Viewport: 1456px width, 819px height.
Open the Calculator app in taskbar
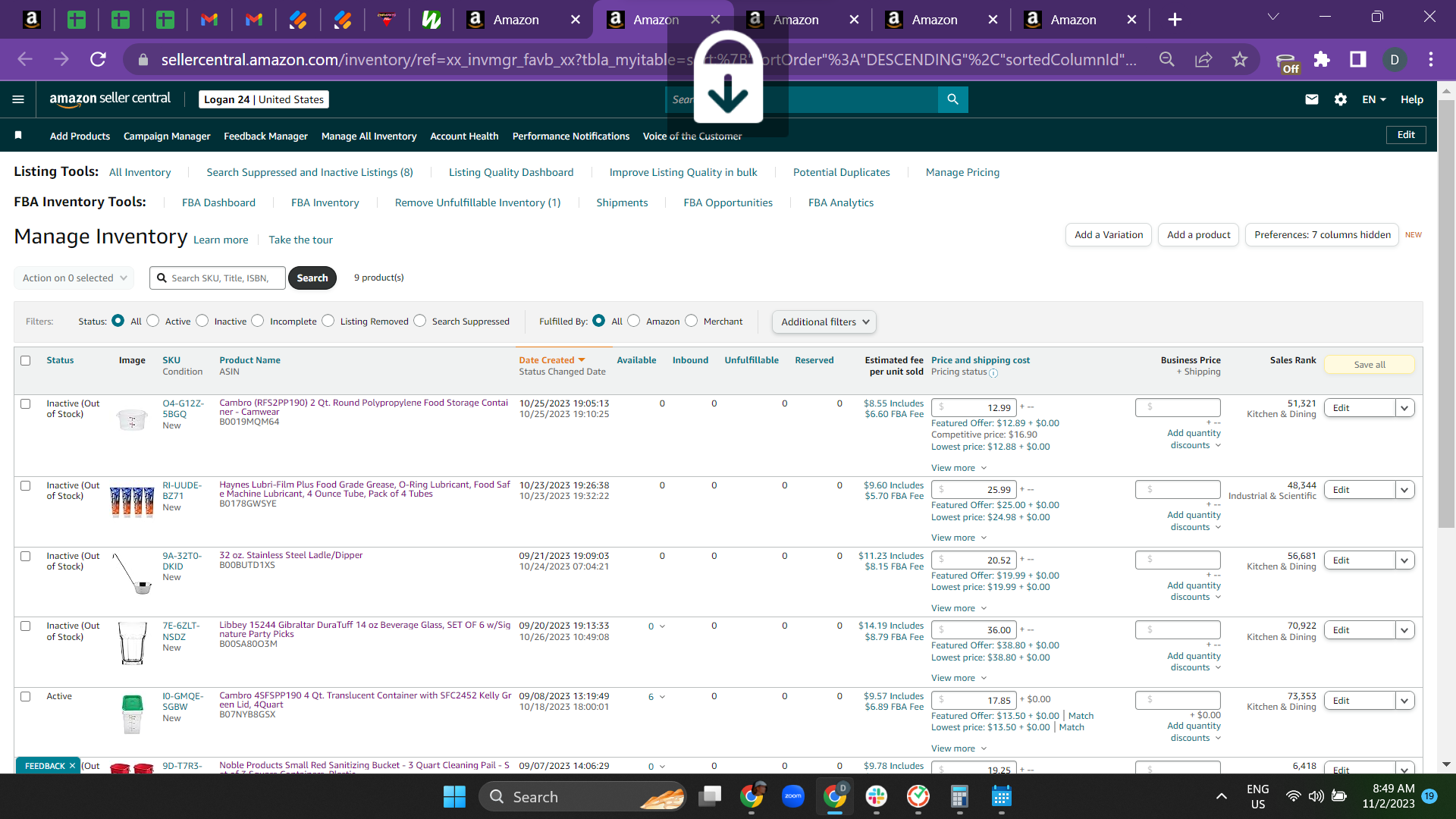click(x=959, y=796)
